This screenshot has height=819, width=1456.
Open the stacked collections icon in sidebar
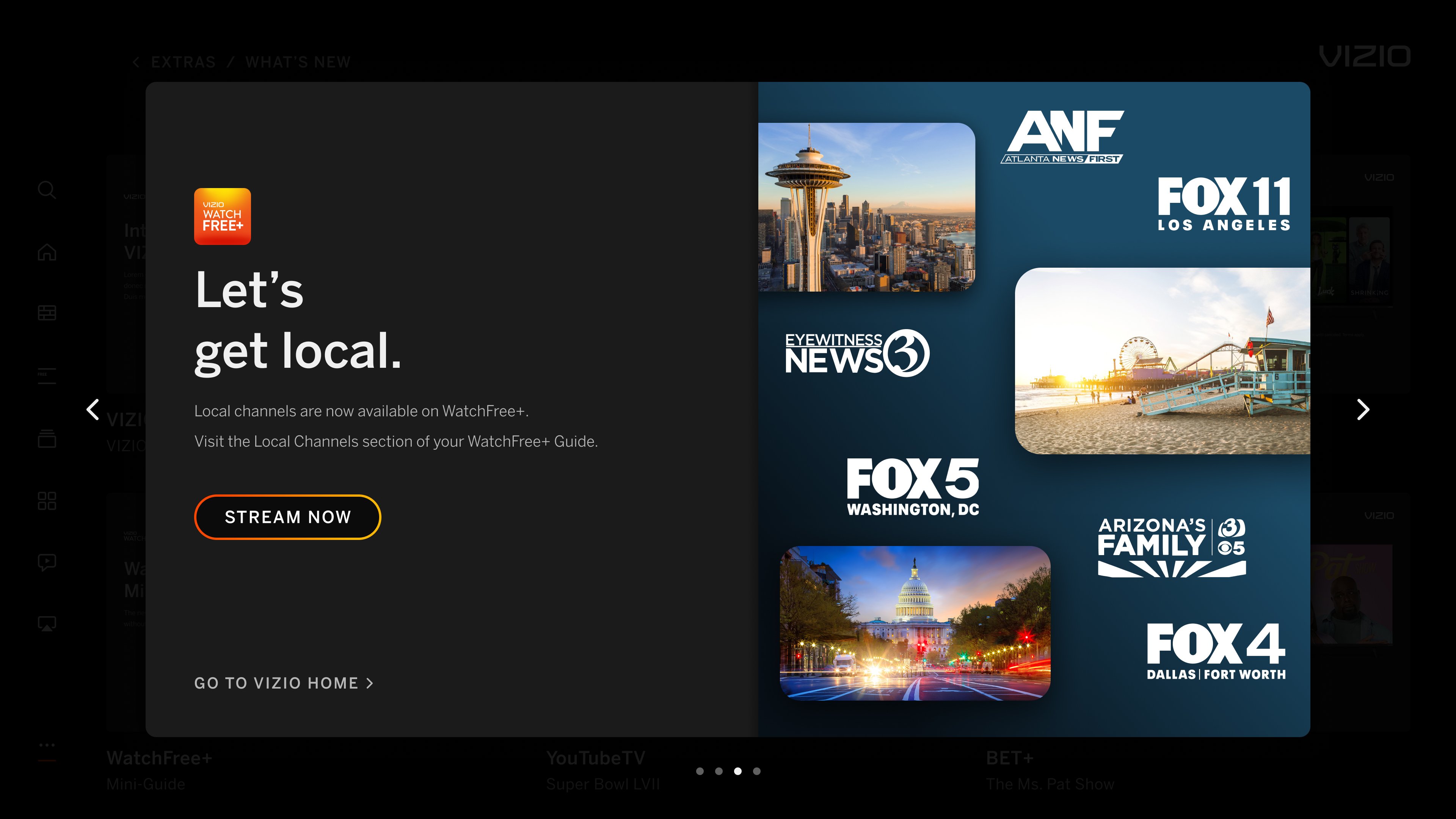point(47,438)
